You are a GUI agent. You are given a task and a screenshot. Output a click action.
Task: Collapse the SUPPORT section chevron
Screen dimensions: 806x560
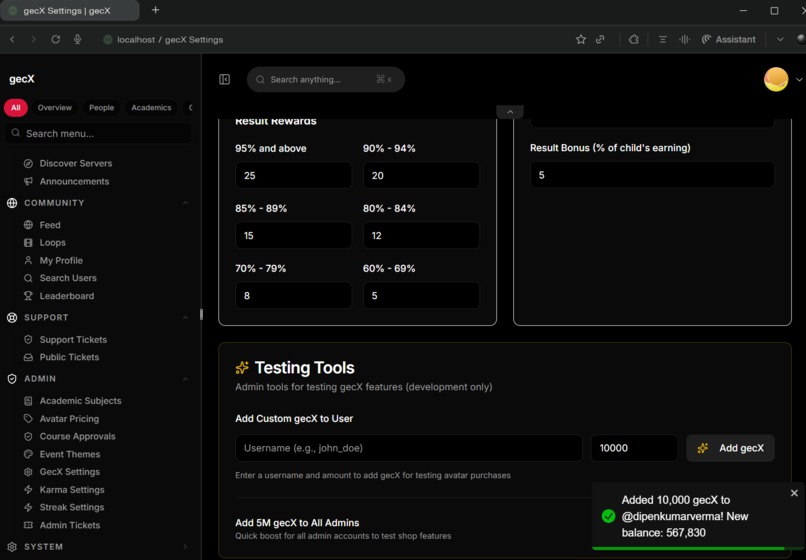point(185,317)
